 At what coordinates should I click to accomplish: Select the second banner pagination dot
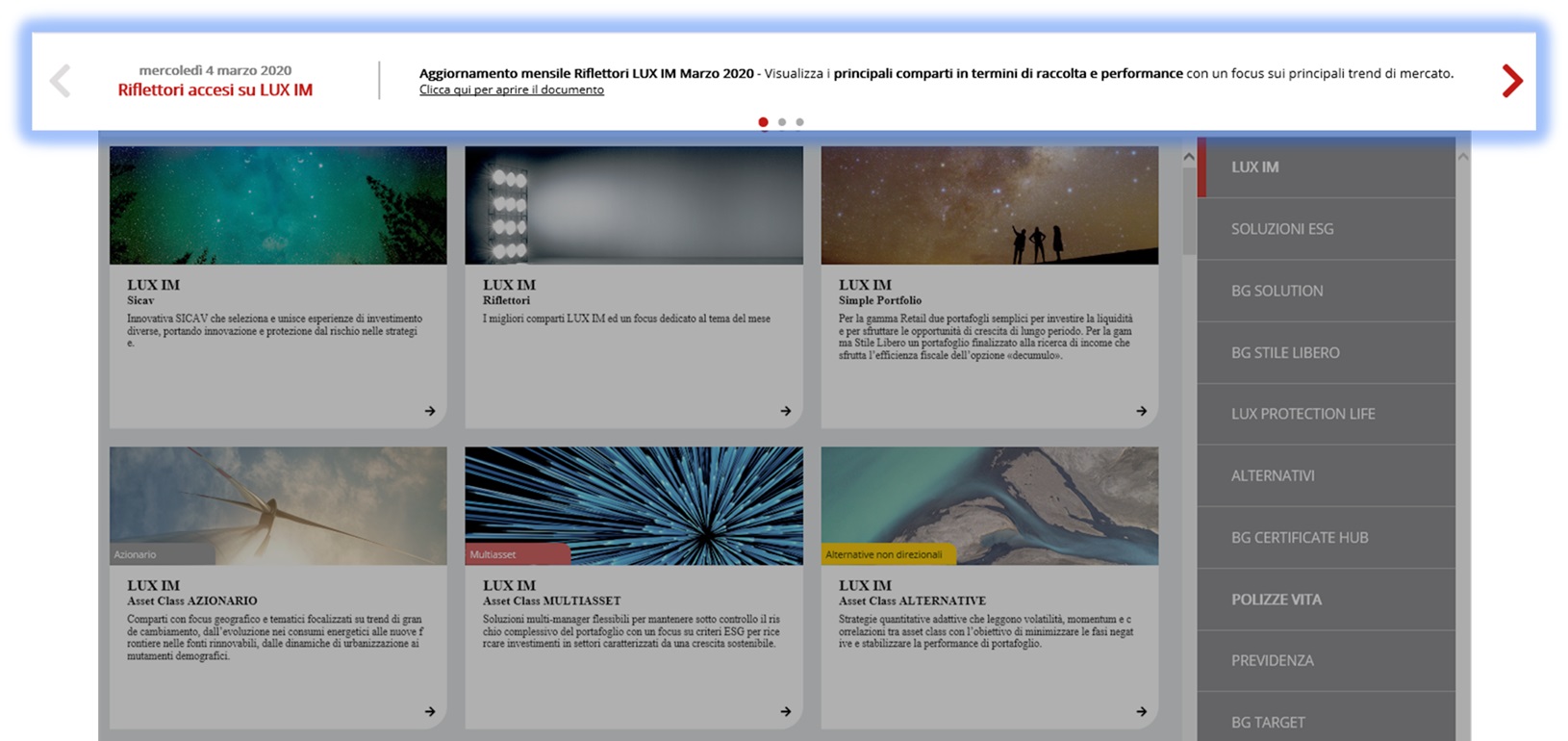782,122
